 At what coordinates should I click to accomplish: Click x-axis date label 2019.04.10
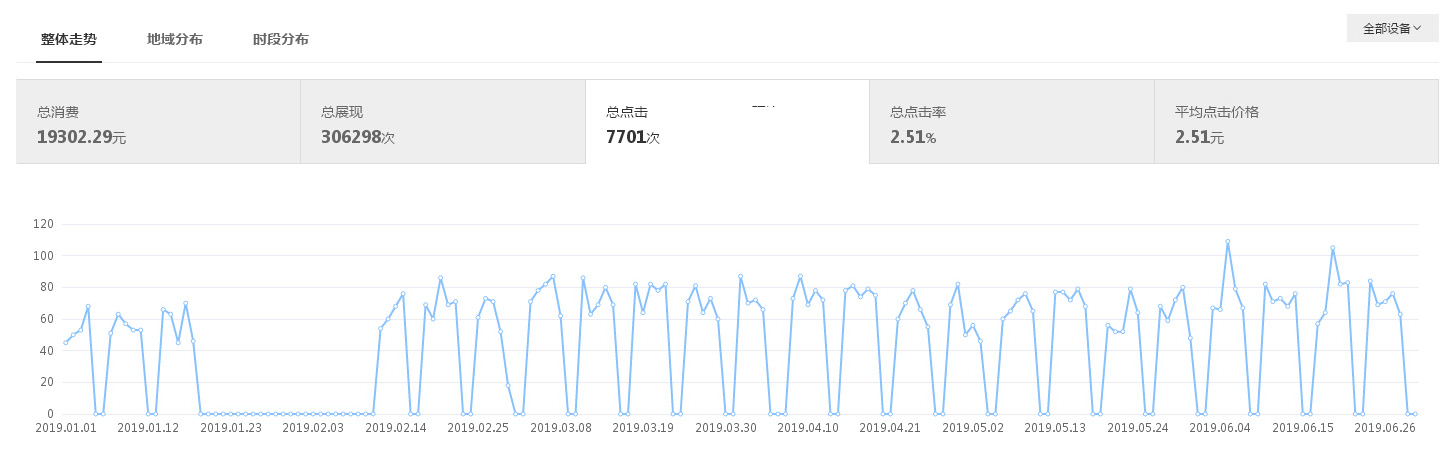click(808, 428)
